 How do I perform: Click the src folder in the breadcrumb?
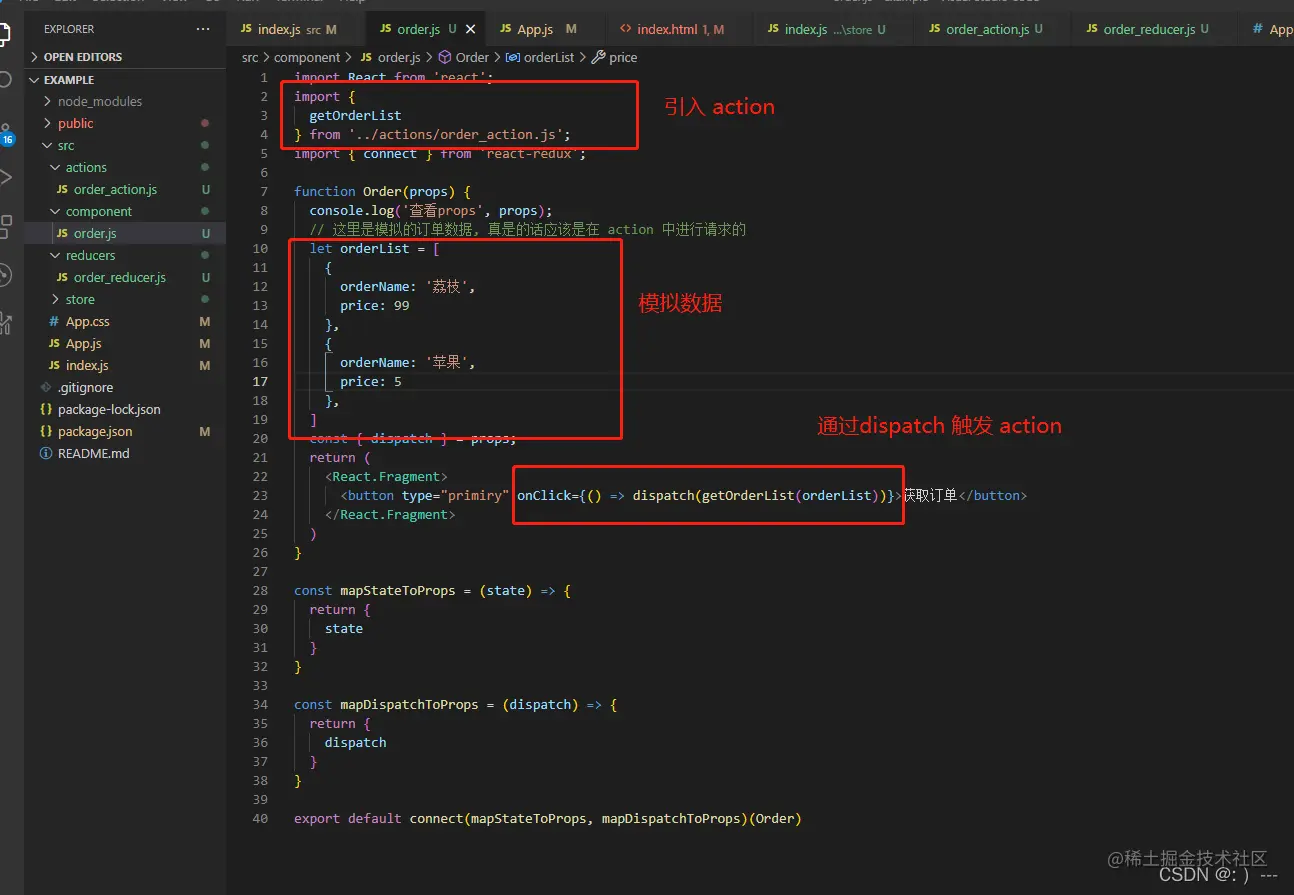click(x=250, y=57)
